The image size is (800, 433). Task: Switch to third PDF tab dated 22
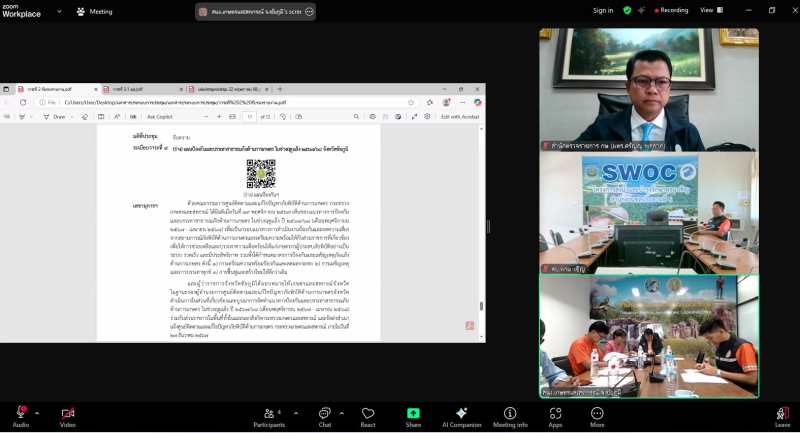coord(227,89)
